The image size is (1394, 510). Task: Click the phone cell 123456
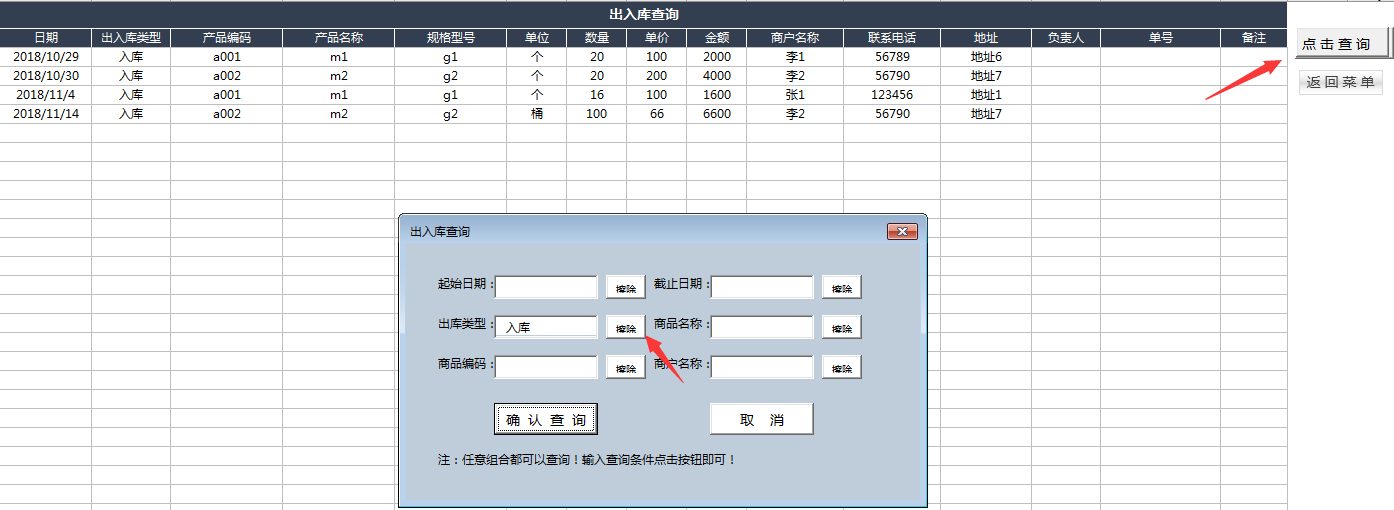892,95
